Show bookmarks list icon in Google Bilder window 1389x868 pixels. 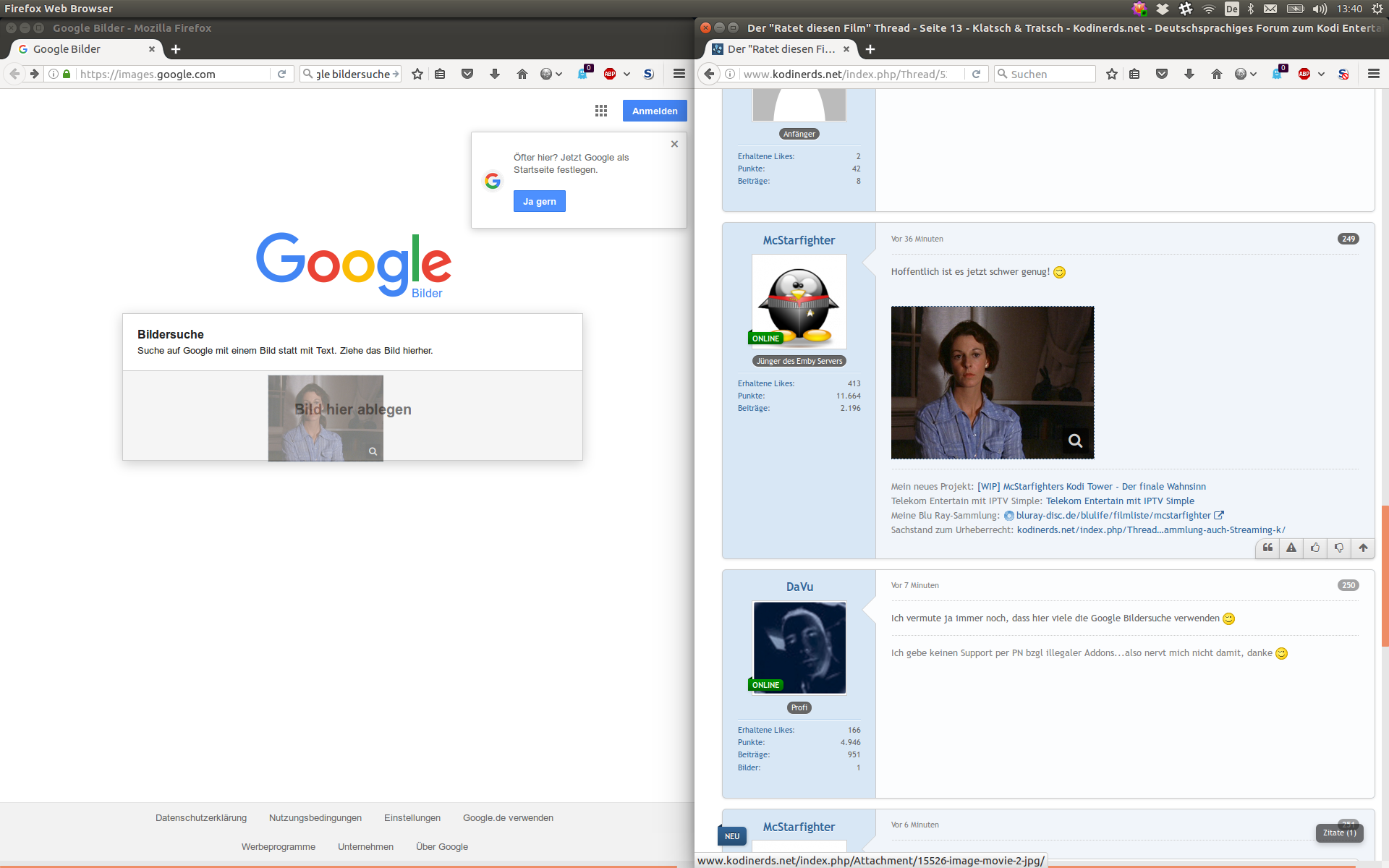coord(440,74)
